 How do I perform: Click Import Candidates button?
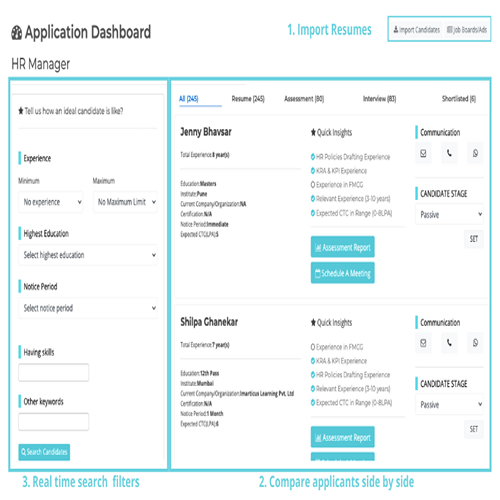(416, 30)
